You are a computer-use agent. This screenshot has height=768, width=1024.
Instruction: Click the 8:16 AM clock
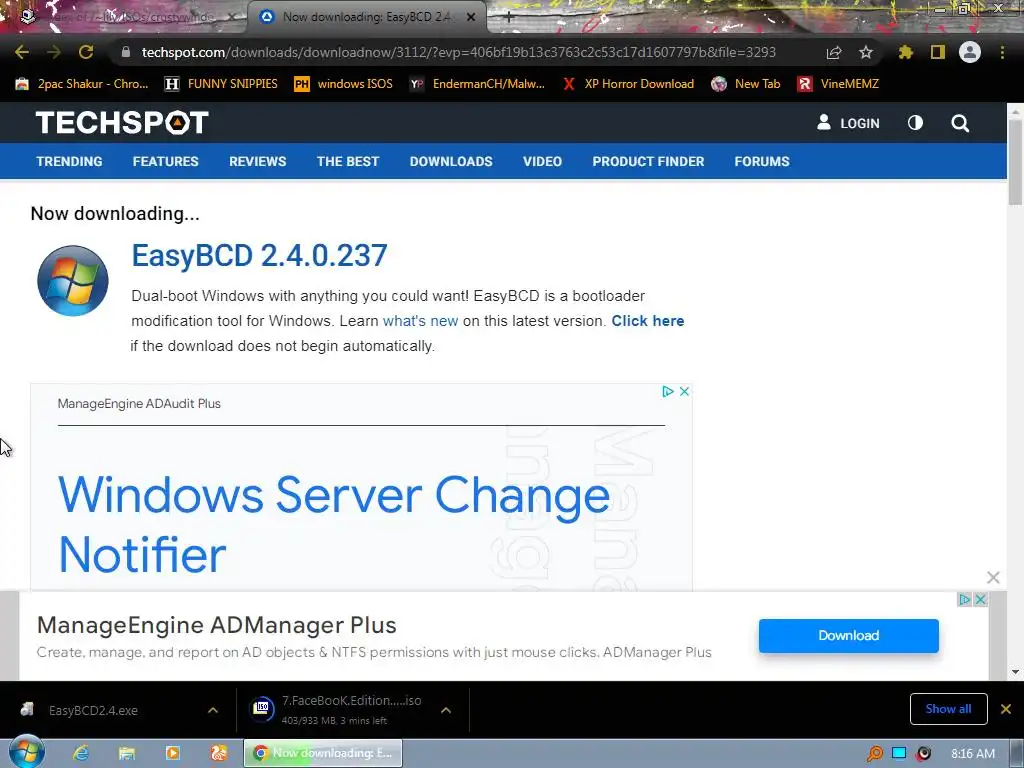(x=973, y=754)
